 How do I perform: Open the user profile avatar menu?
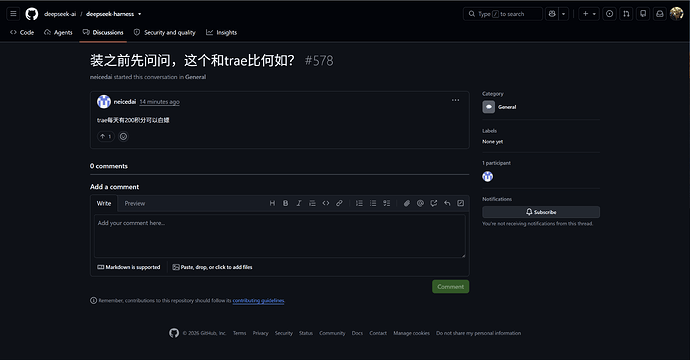pos(676,14)
